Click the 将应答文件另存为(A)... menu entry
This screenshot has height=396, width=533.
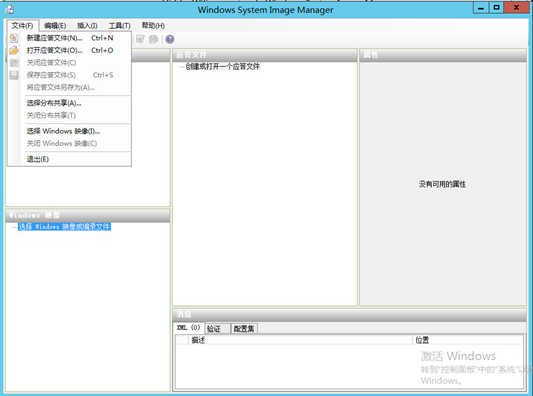tap(69, 87)
